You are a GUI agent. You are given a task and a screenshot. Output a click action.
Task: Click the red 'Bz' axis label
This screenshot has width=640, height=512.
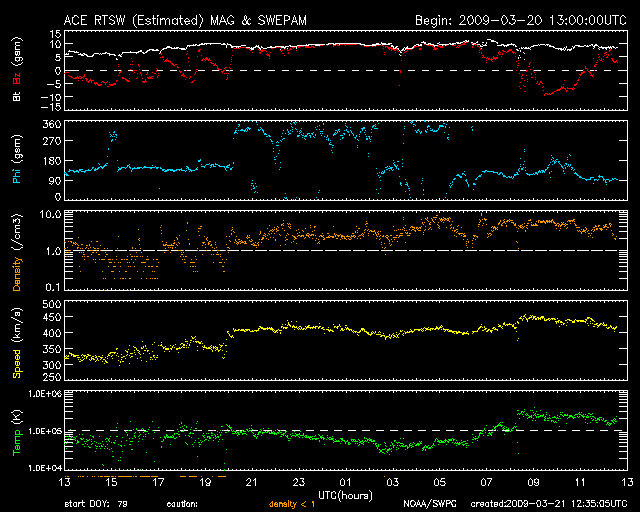coord(17,77)
